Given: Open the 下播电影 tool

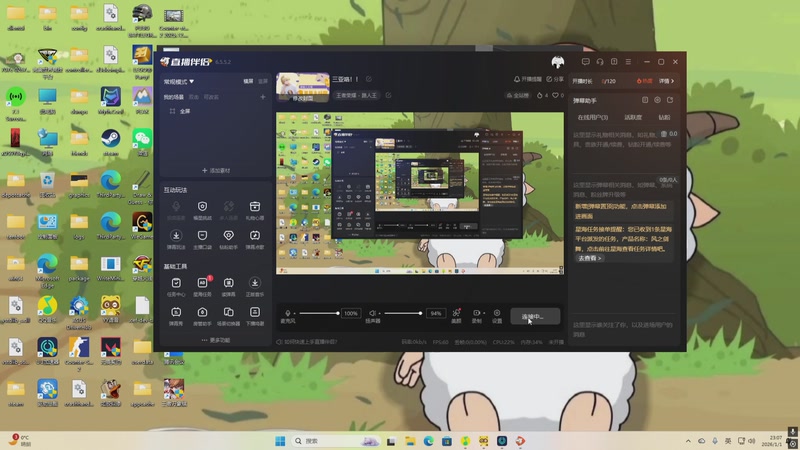Looking at the screenshot, I should point(255,316).
